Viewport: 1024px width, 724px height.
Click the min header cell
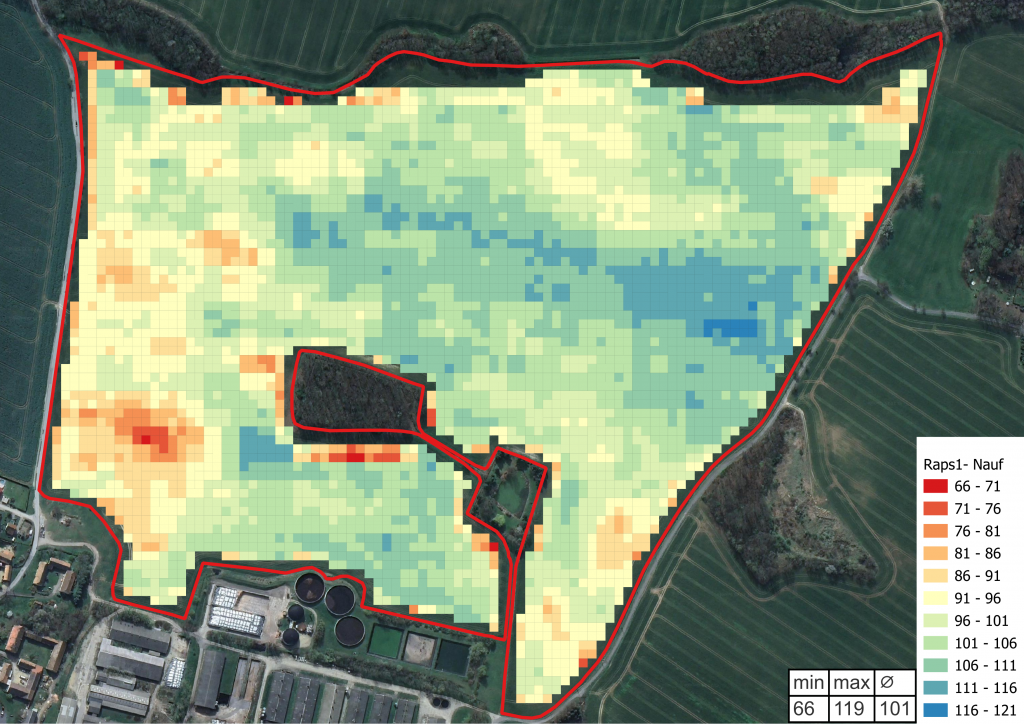point(809,683)
